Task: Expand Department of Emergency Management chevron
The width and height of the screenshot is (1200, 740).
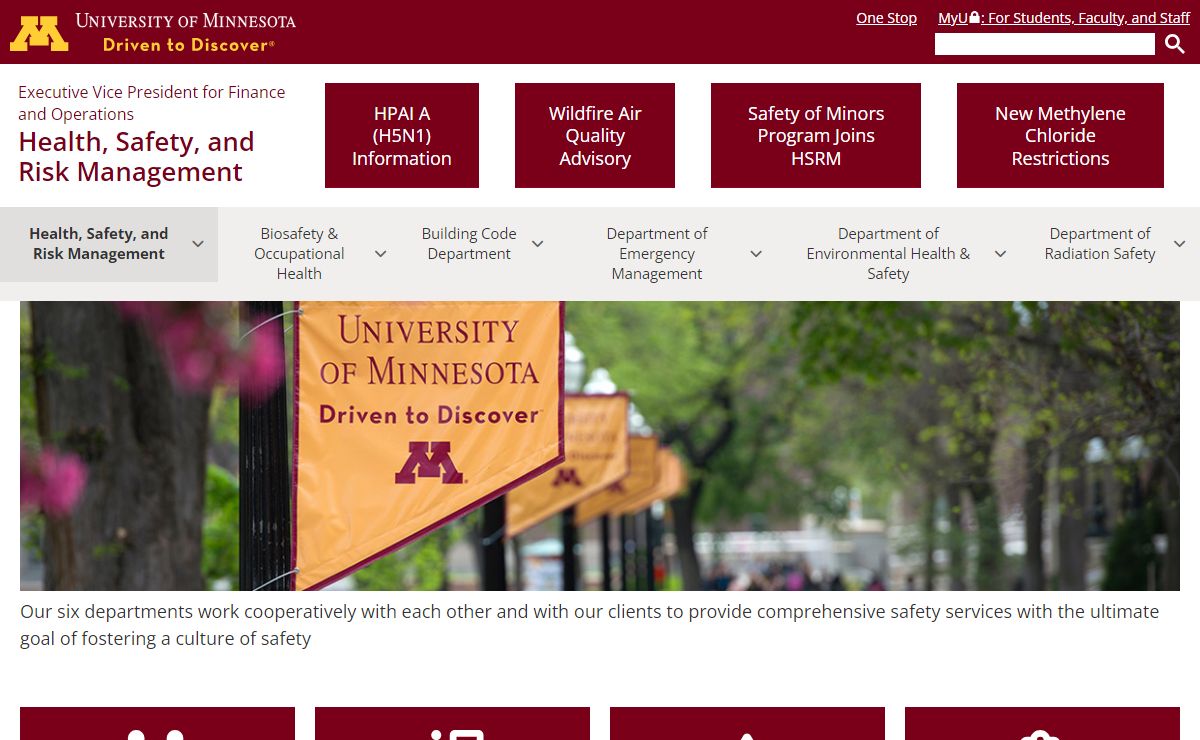Action: point(756,254)
